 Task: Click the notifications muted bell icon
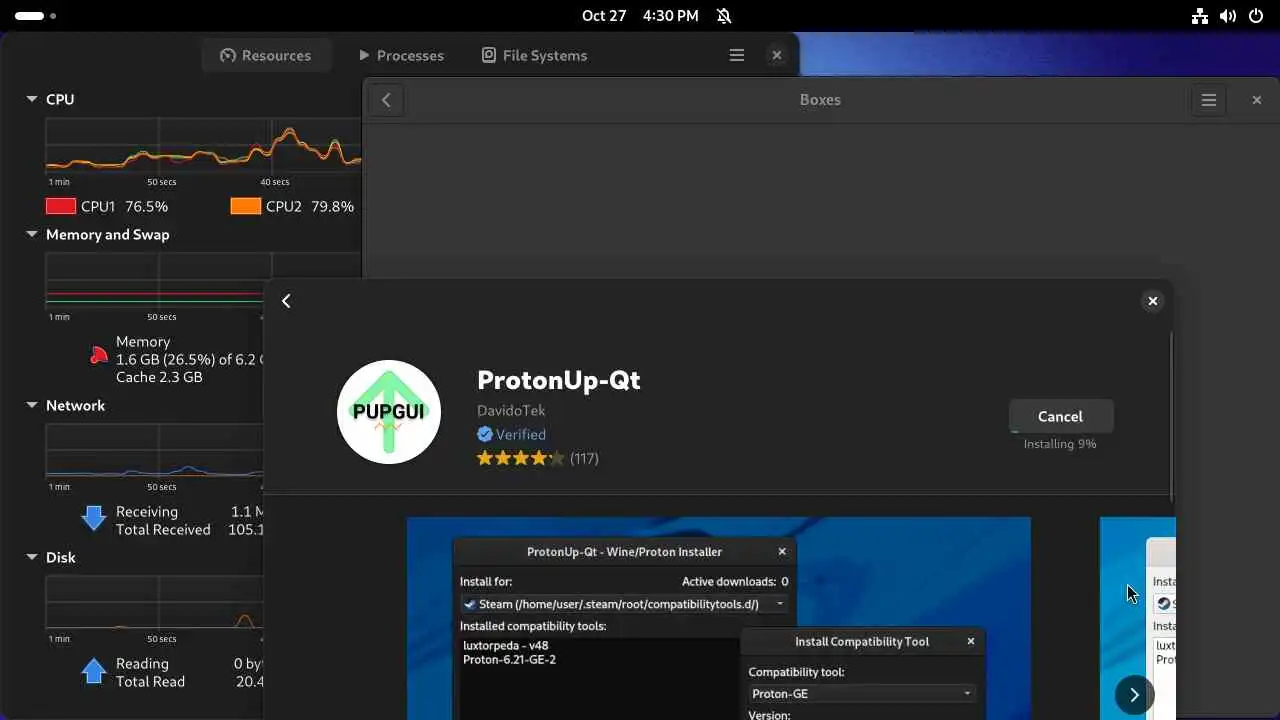click(724, 16)
